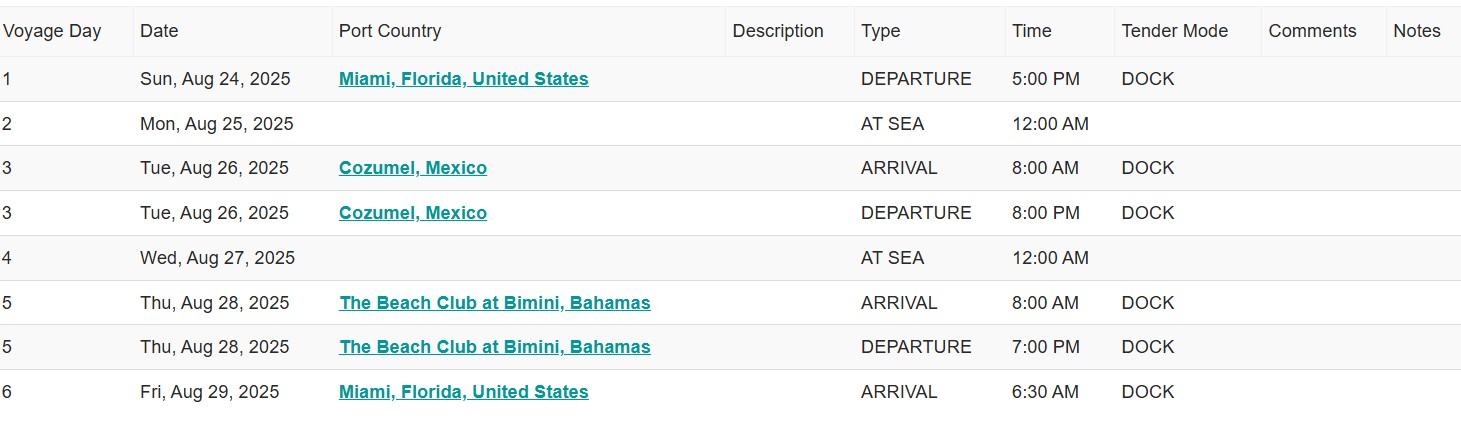Select the Wed, Aug 27, 2025 date cell
Viewport: 1461px width, 435px height.
[218, 258]
